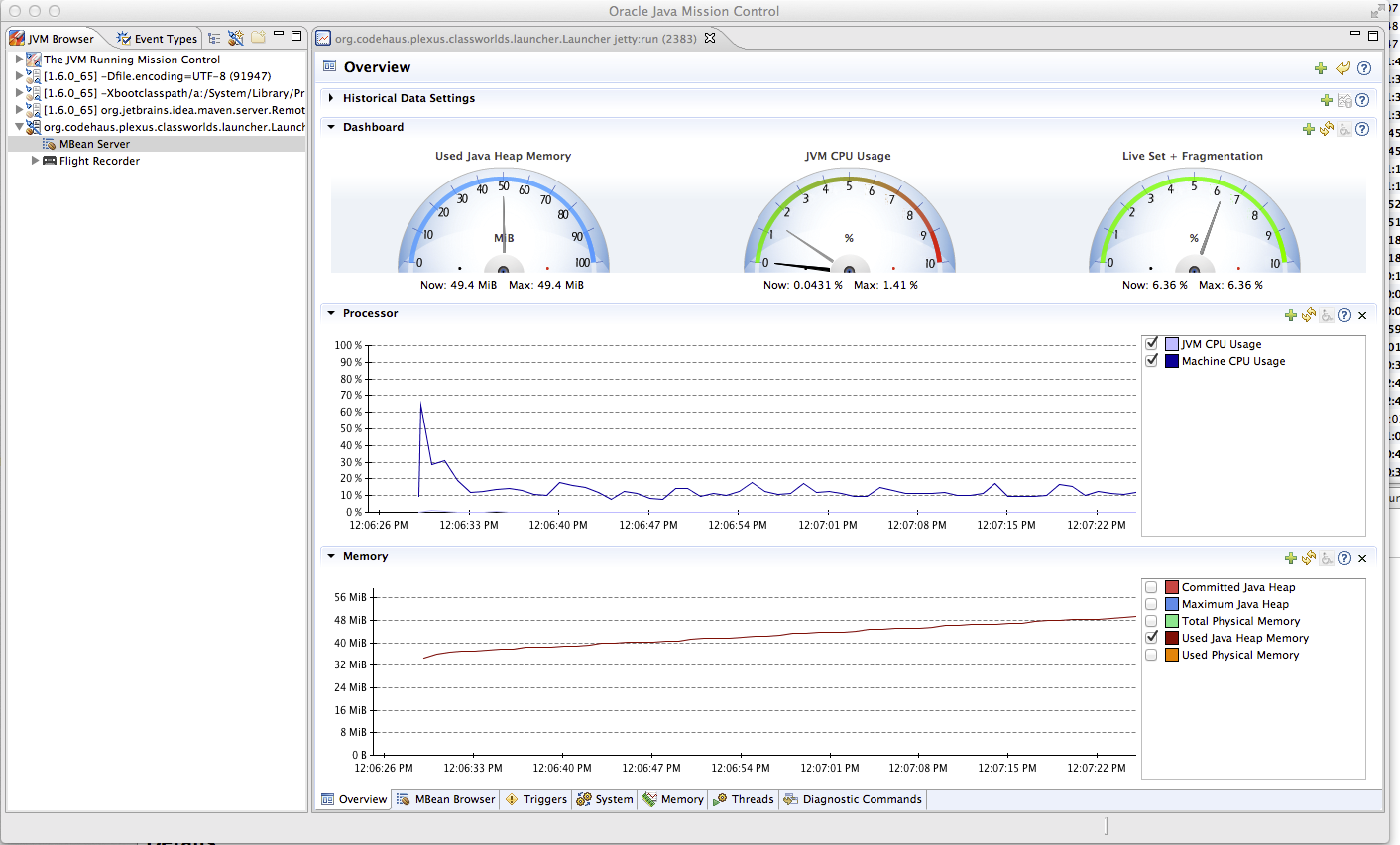Expand the Historical Data Settings section
The height and width of the screenshot is (845, 1400).
click(x=331, y=98)
